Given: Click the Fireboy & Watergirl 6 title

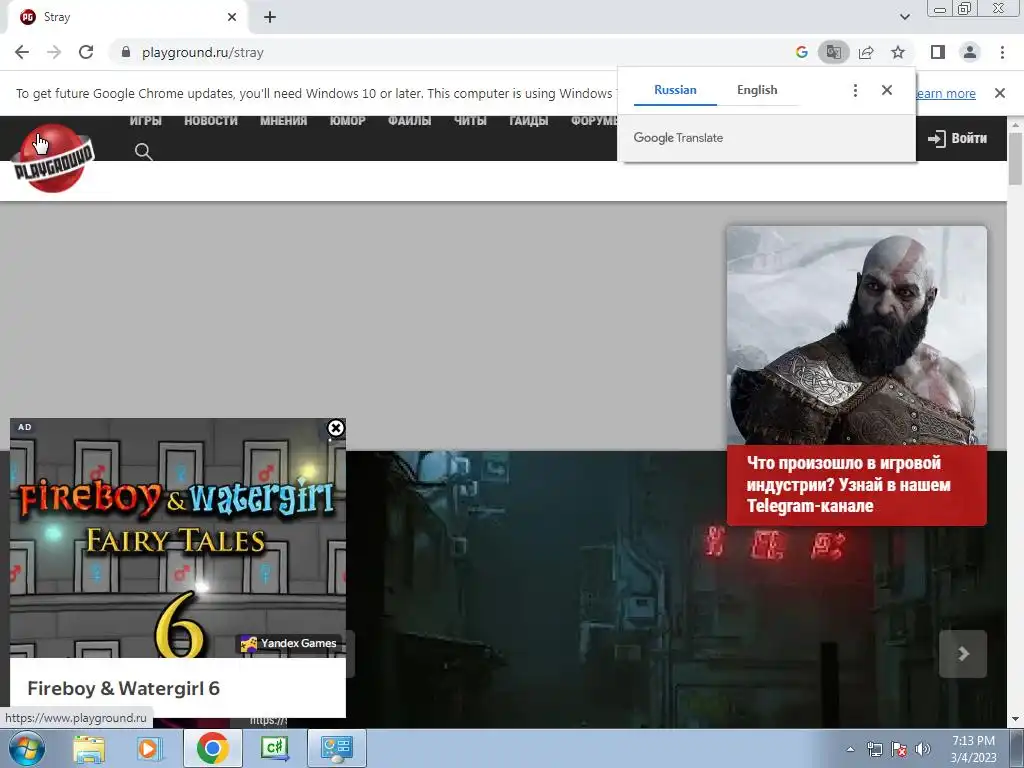Looking at the screenshot, I should pyautogui.click(x=123, y=688).
